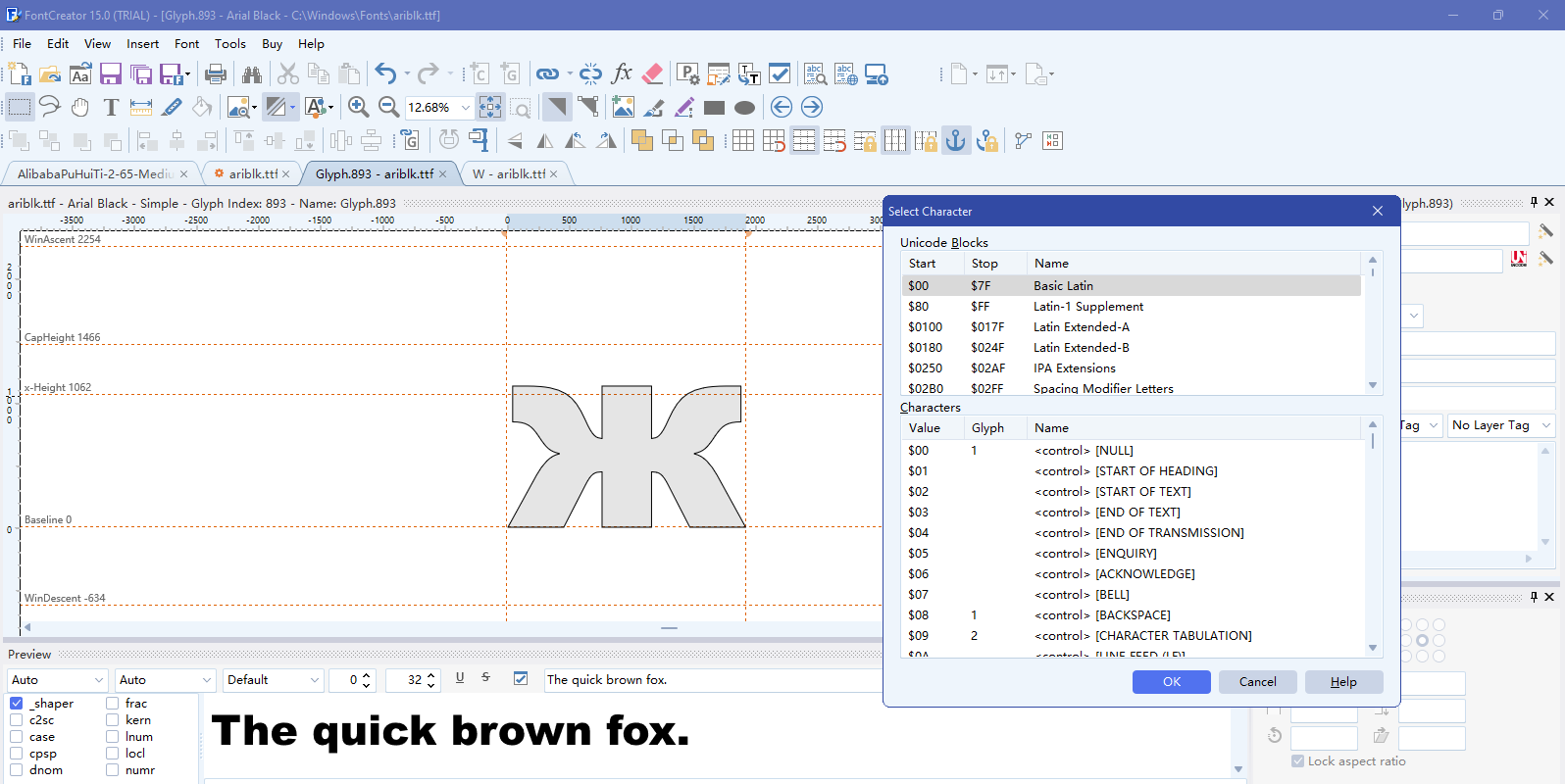Check the frac feature checkbox
The height and width of the screenshot is (784, 1565).
pyautogui.click(x=113, y=704)
